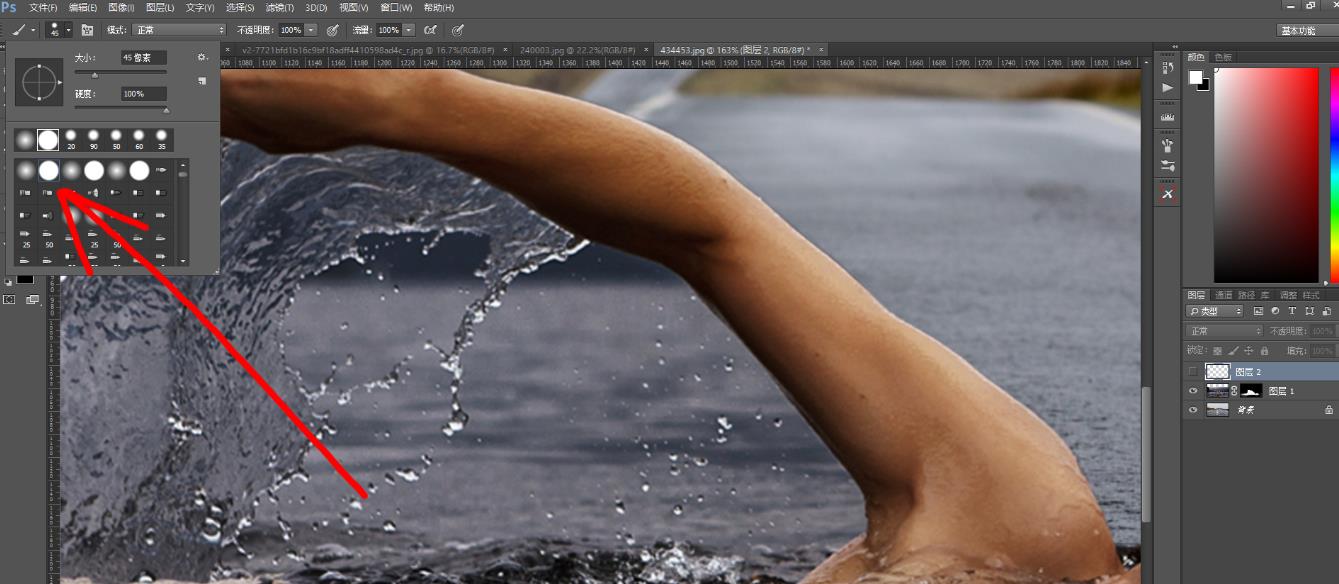Click the brush picker gear settings icon

pyautogui.click(x=202, y=58)
